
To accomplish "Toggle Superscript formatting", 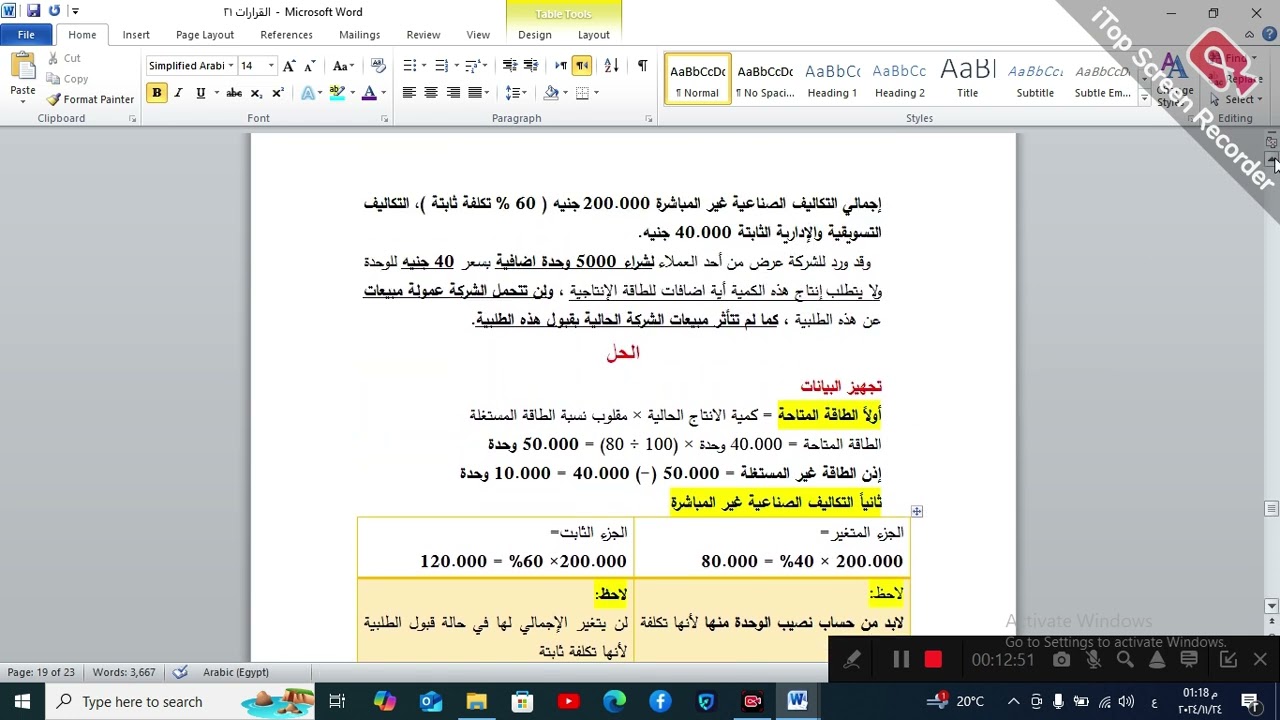I will [x=277, y=93].
